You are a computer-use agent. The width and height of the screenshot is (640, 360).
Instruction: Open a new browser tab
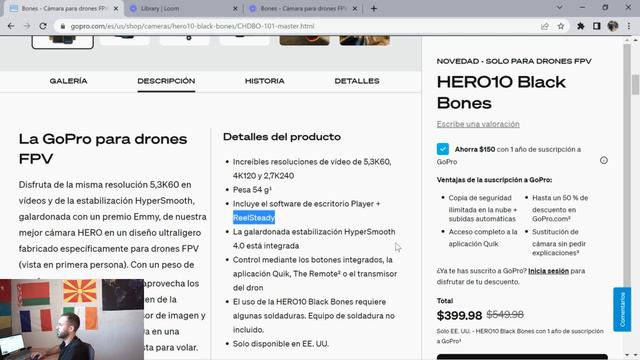[x=374, y=9]
